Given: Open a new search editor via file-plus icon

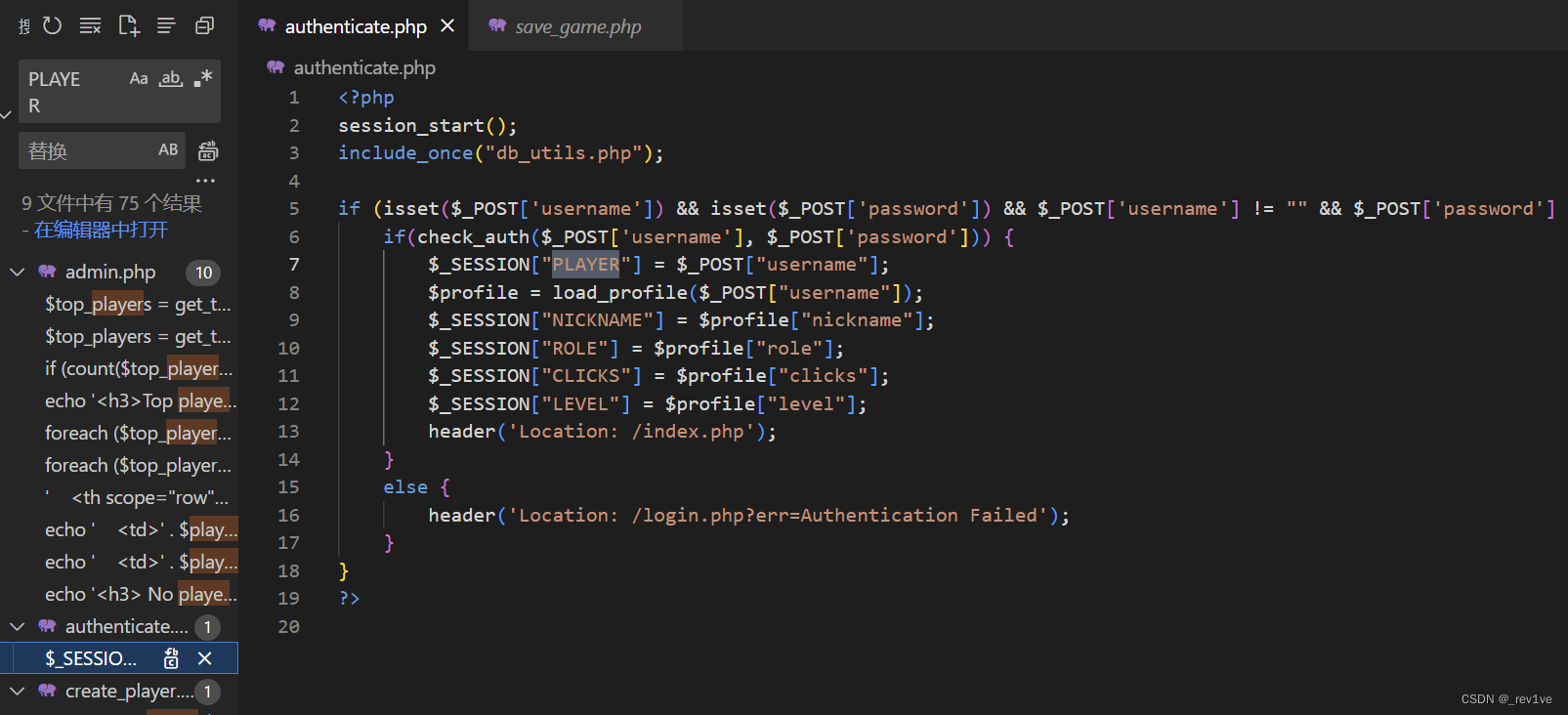Looking at the screenshot, I should 129,25.
